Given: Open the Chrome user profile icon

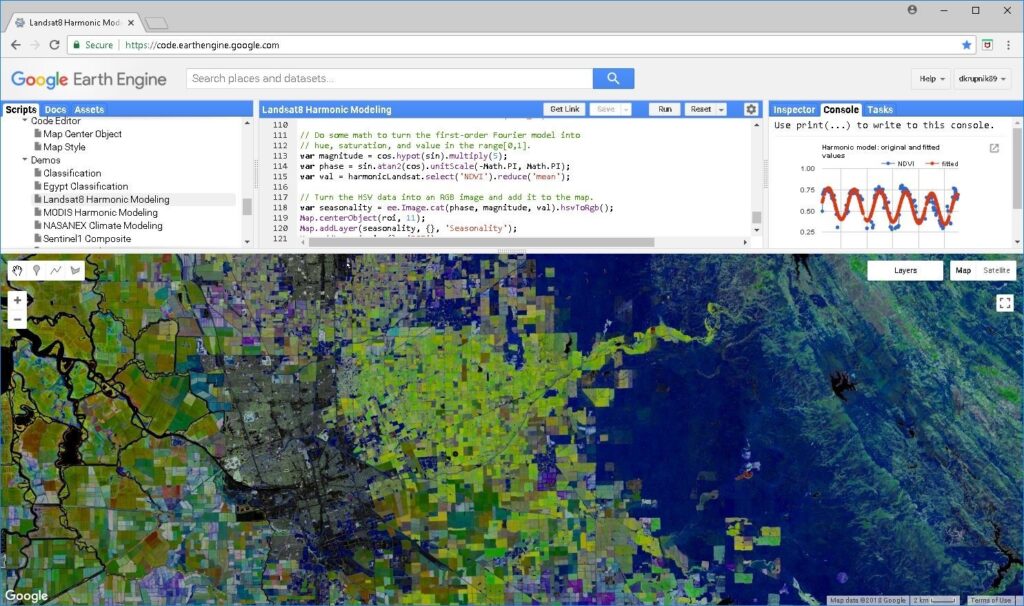Looking at the screenshot, I should (x=912, y=10).
